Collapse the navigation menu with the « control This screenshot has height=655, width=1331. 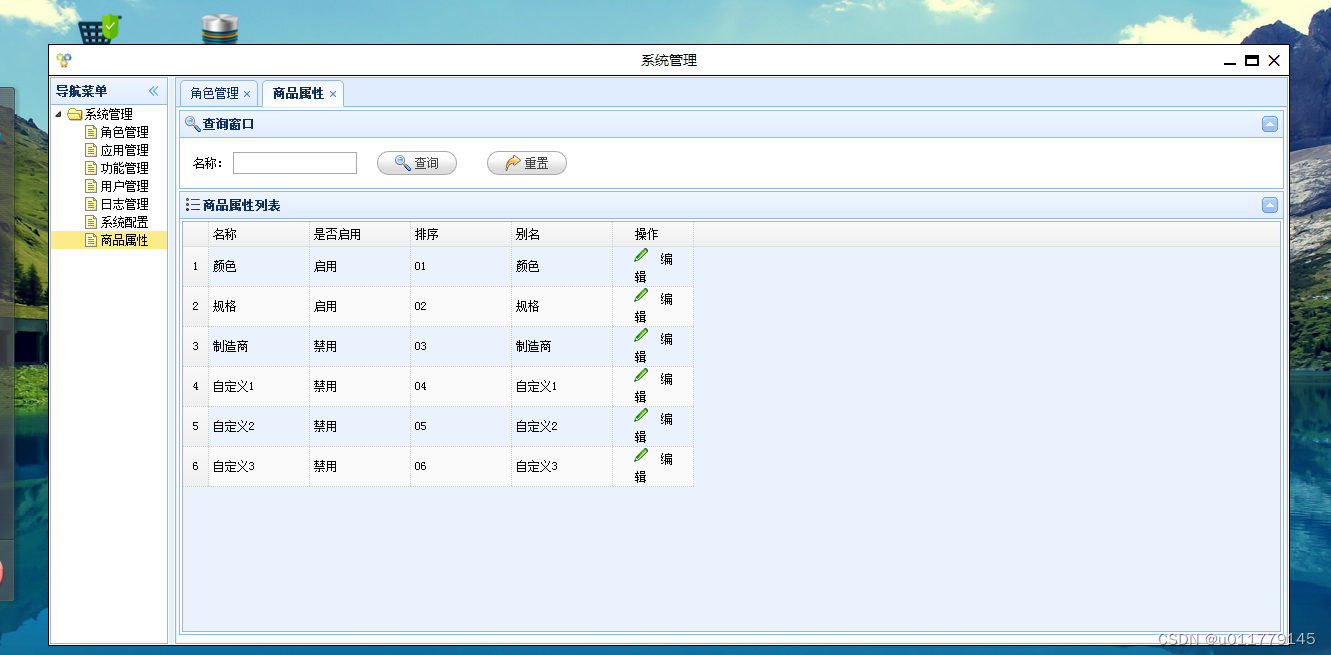pyautogui.click(x=153, y=90)
